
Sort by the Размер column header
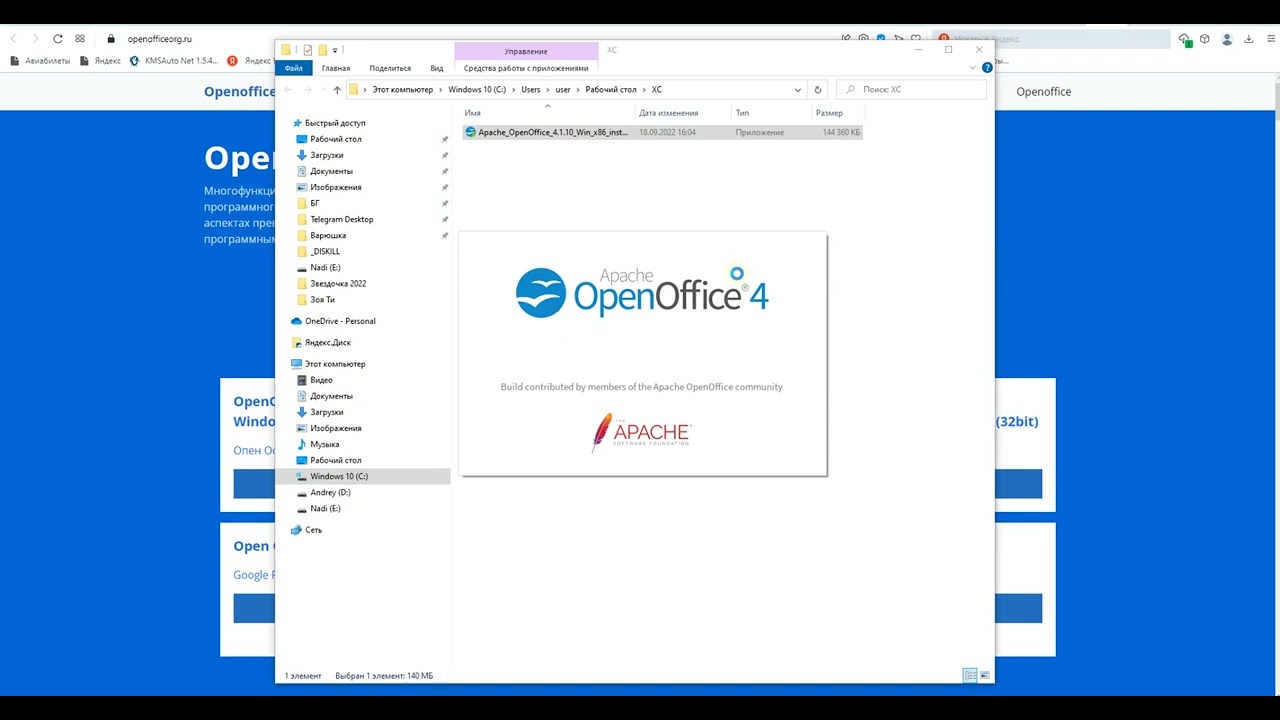click(829, 113)
